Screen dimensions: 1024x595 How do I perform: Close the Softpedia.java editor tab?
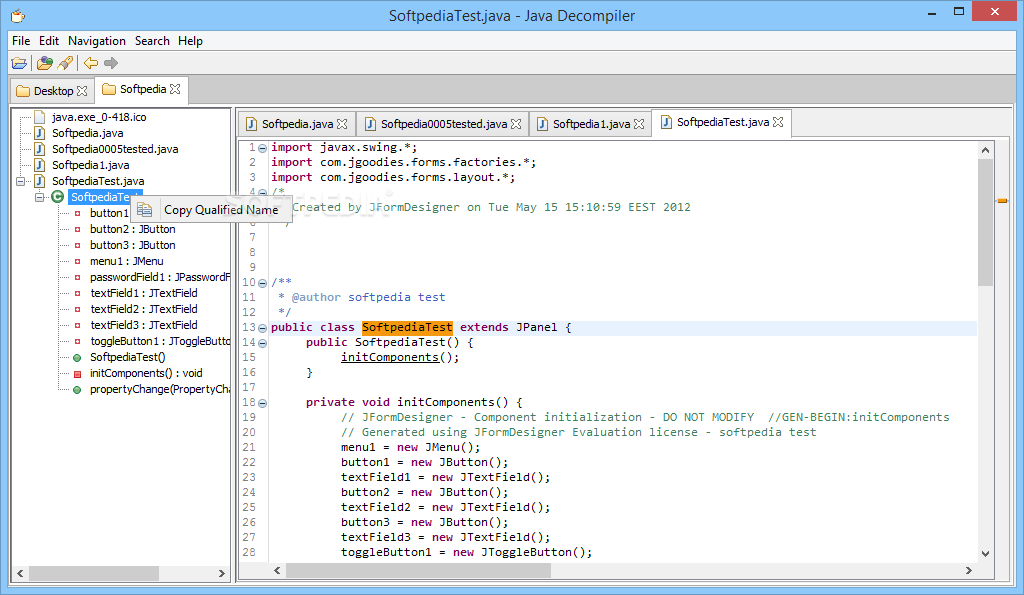point(343,124)
